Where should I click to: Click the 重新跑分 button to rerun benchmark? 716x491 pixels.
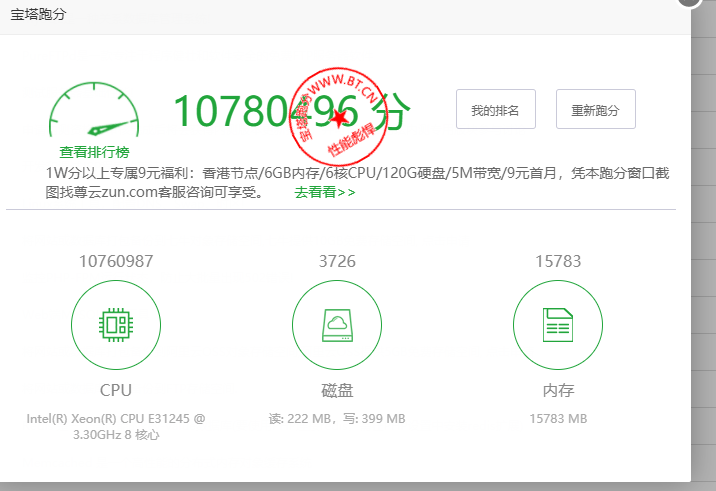[x=595, y=109]
